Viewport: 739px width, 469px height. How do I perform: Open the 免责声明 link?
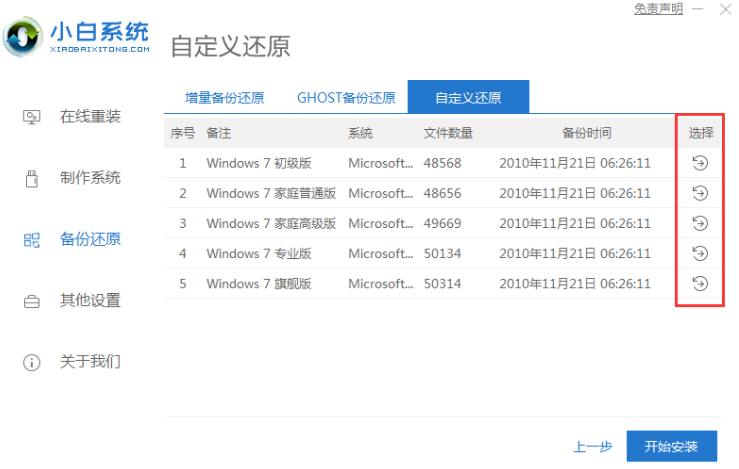tap(658, 9)
